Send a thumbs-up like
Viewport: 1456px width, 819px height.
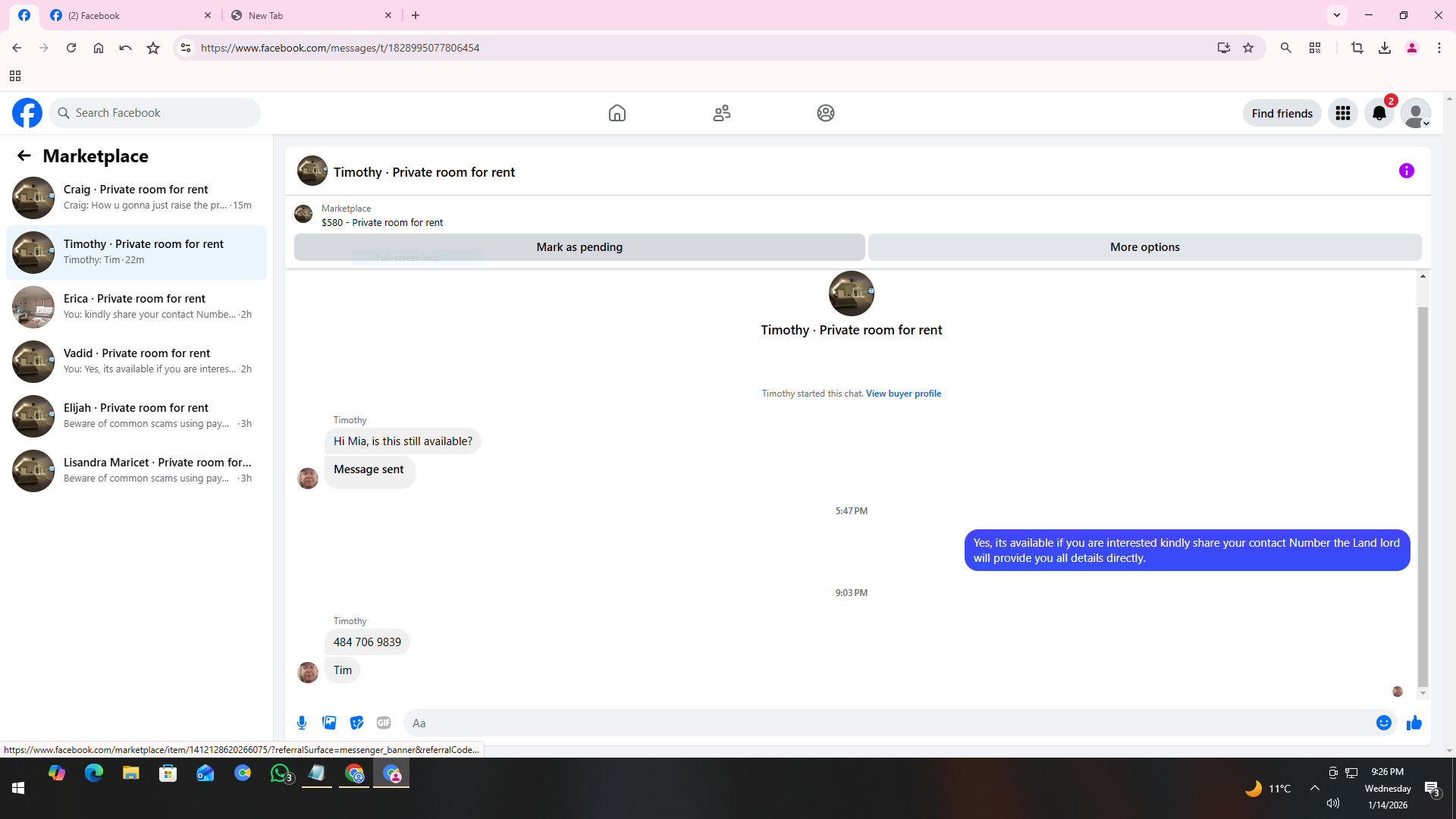(1414, 723)
